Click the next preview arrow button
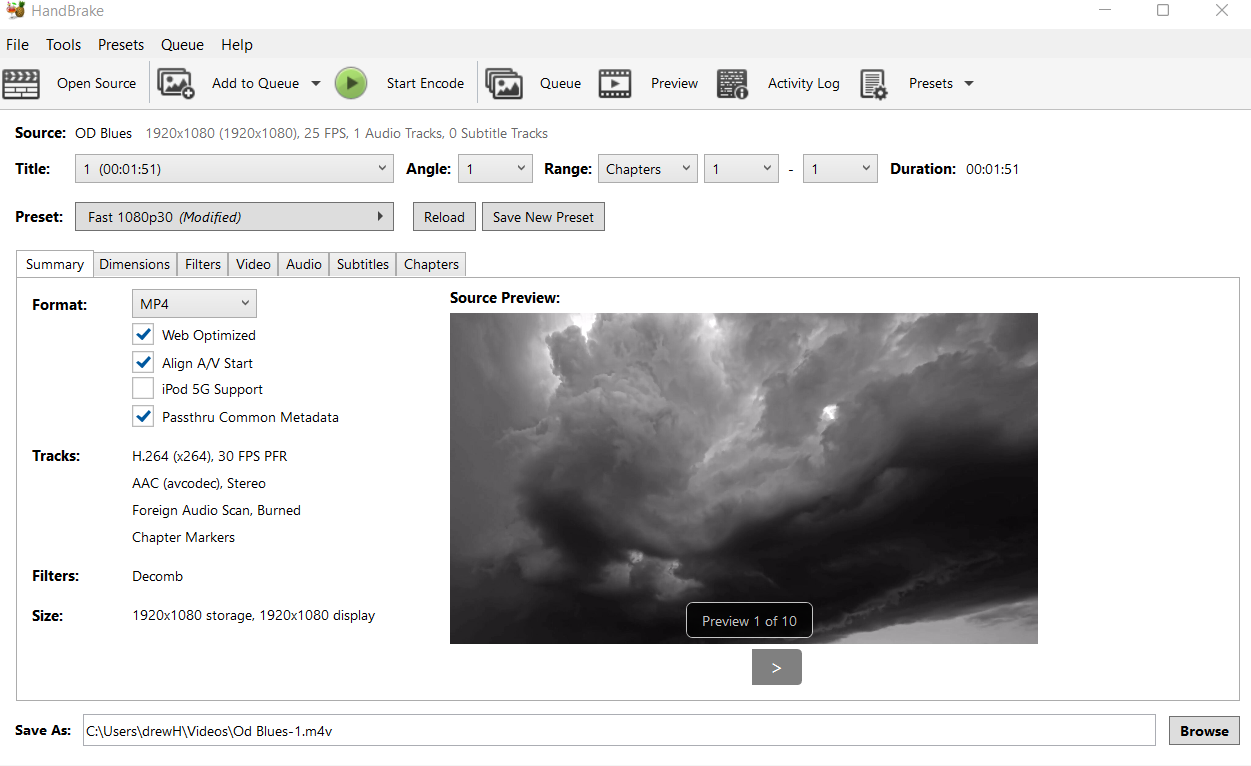 point(777,668)
